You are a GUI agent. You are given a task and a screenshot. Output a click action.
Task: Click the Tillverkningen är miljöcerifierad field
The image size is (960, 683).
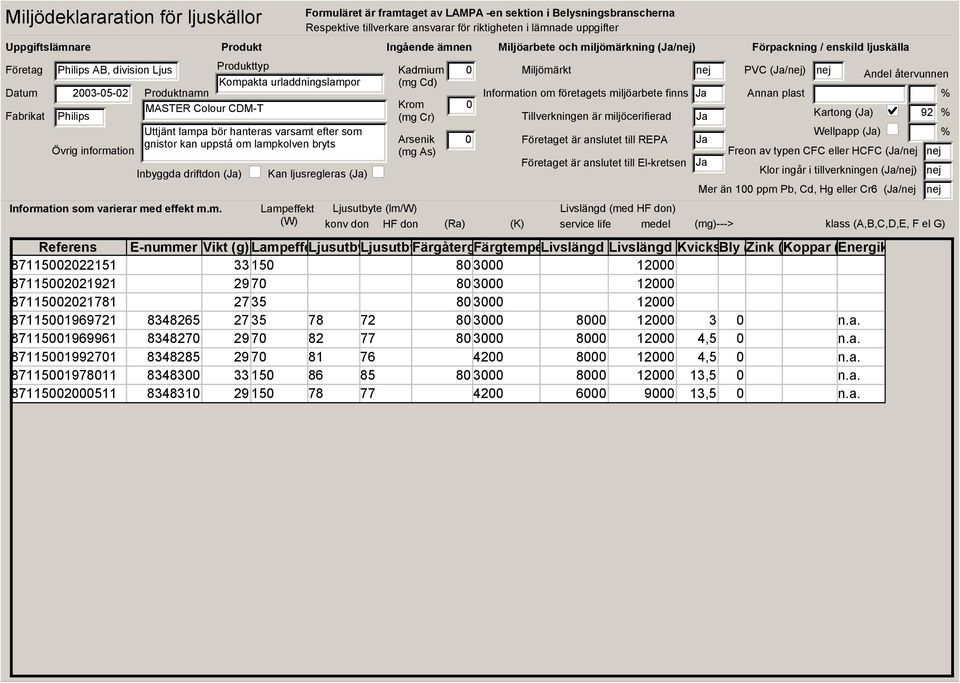[709, 117]
